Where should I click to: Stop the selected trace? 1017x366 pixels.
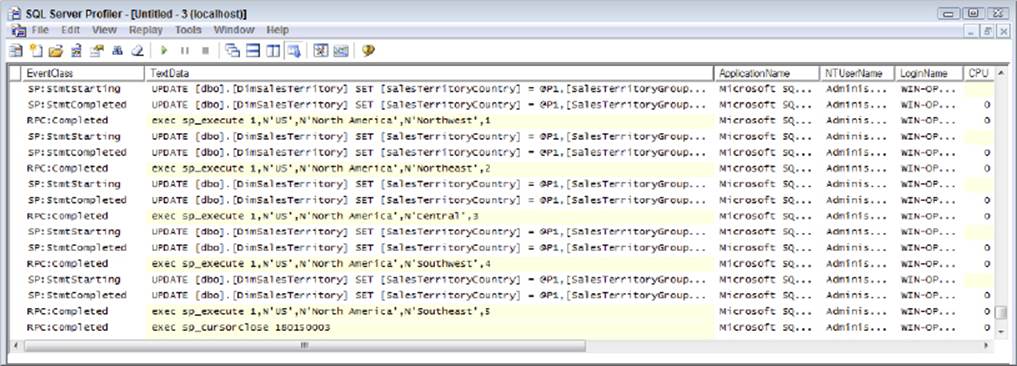pos(205,51)
